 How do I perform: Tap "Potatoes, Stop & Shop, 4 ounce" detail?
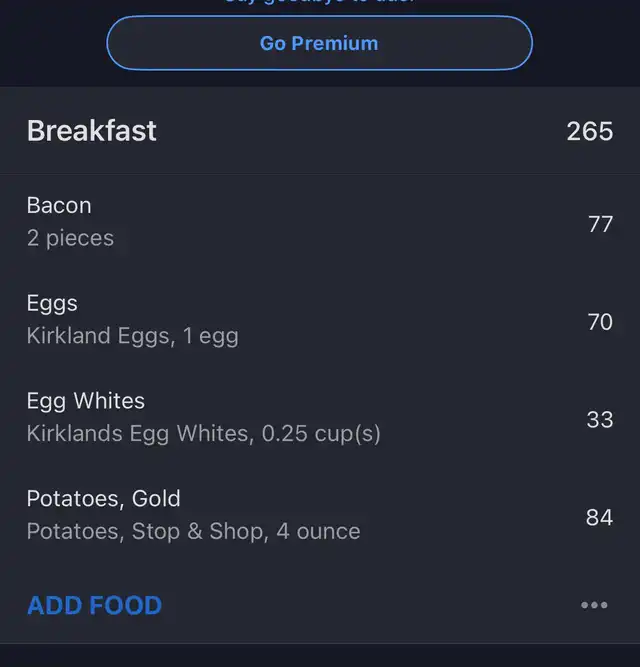click(193, 531)
